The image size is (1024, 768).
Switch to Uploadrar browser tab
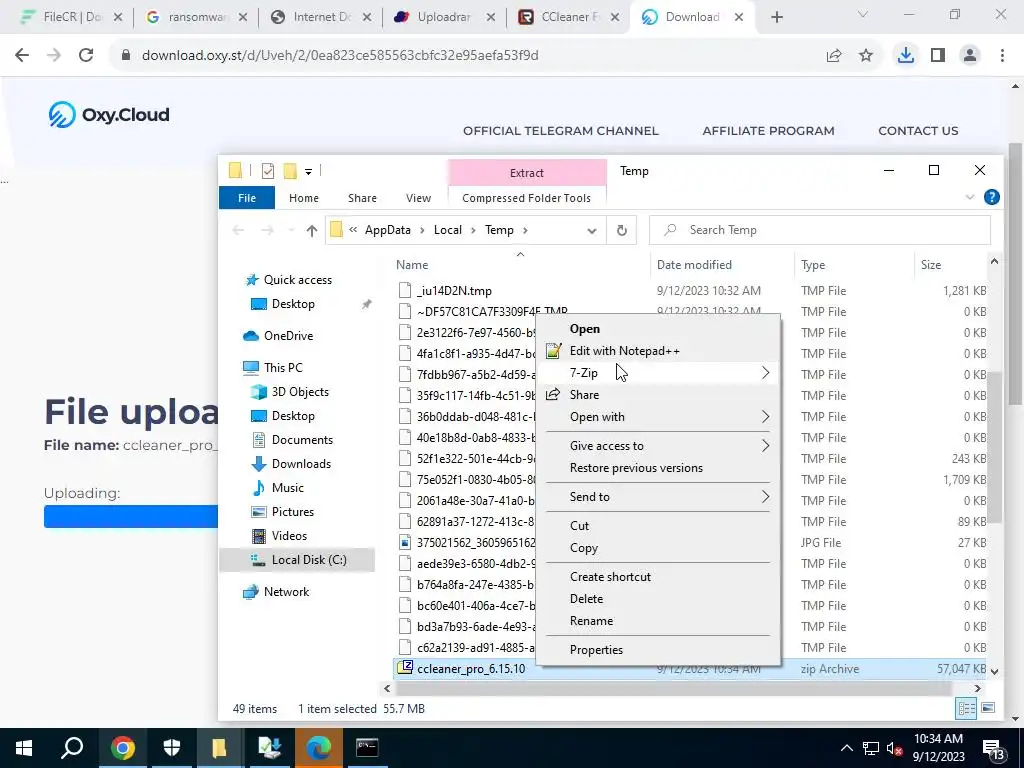tap(443, 18)
